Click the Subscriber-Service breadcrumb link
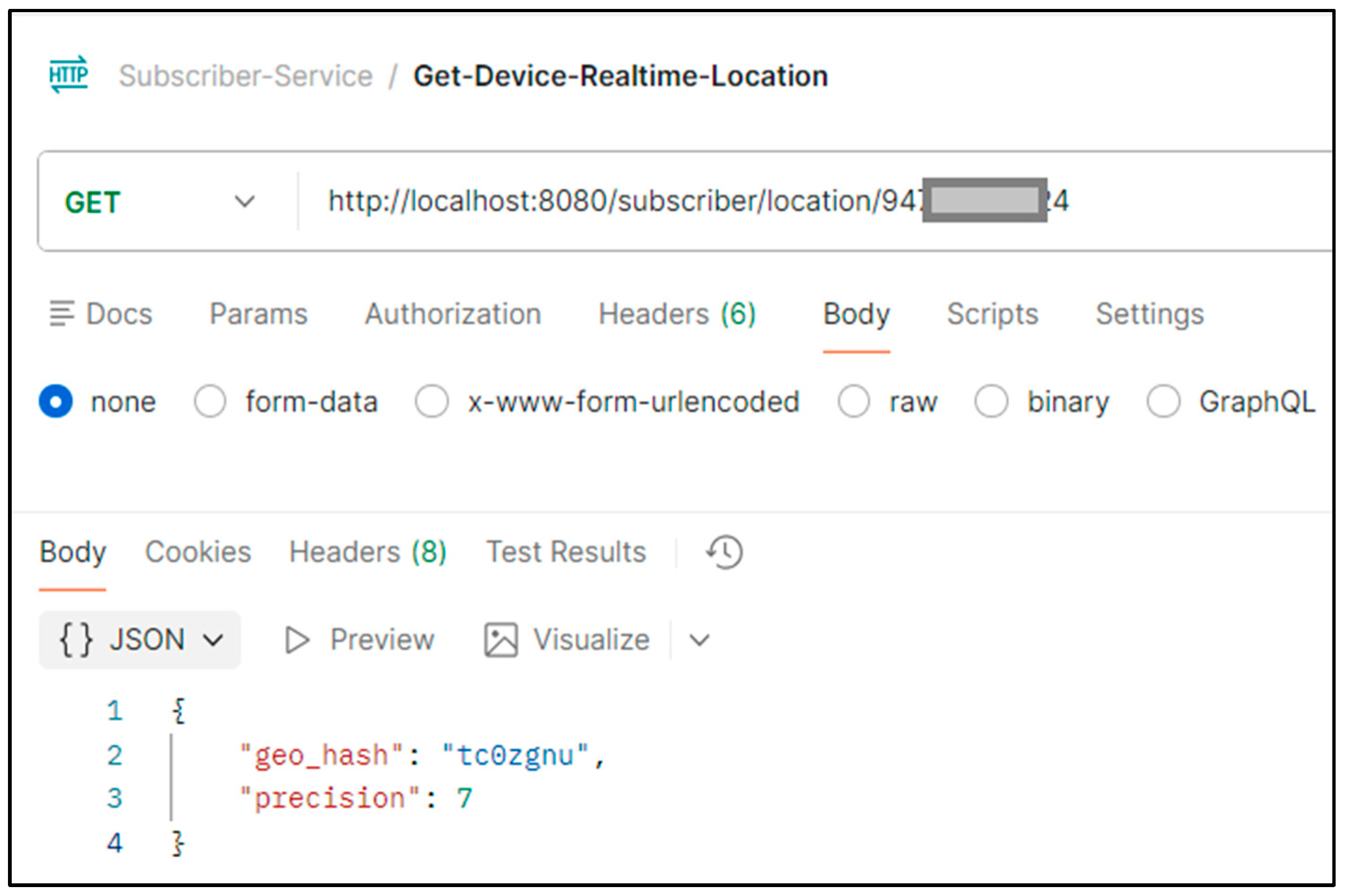Viewport: 1345px width, 896px height. click(246, 76)
